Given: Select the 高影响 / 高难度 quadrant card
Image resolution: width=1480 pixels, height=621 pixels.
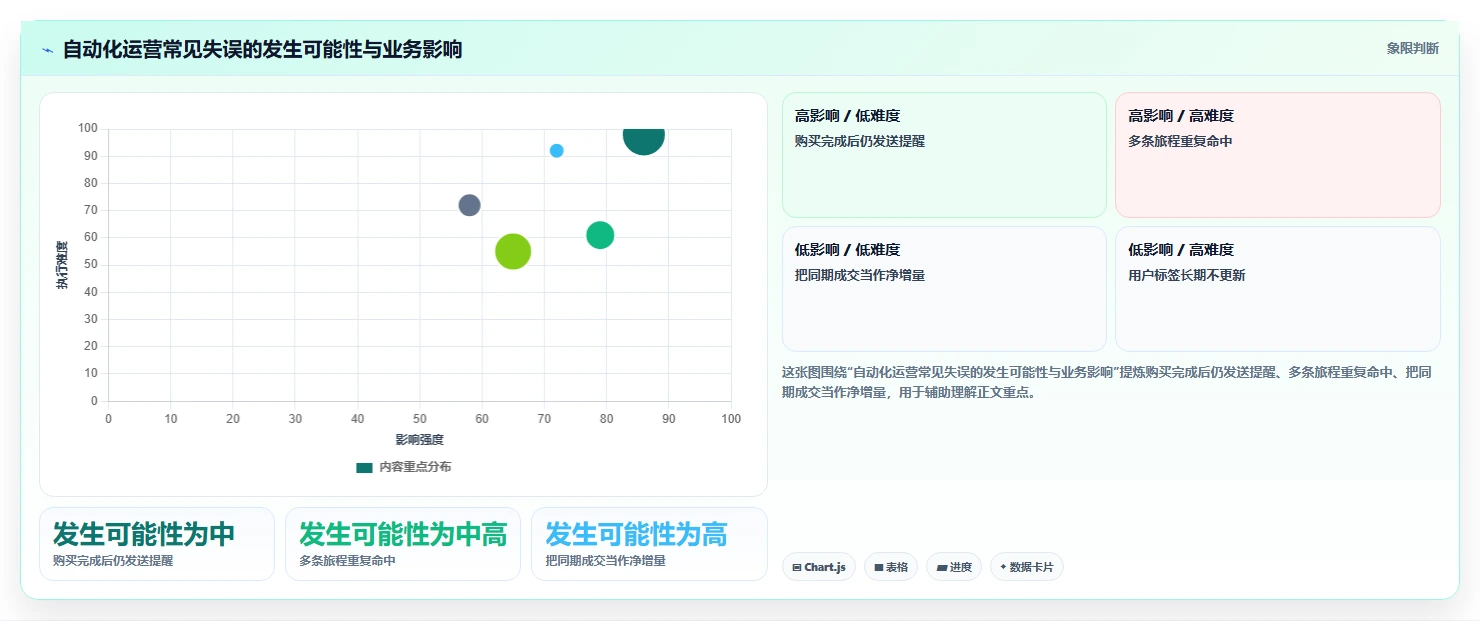Looking at the screenshot, I should [1278, 155].
